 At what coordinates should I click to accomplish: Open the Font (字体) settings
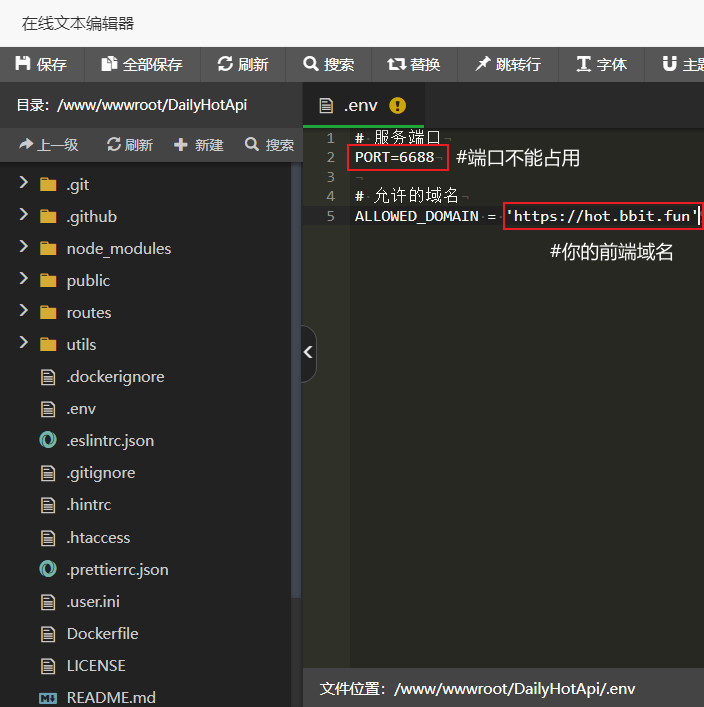pyautogui.click(x=601, y=64)
